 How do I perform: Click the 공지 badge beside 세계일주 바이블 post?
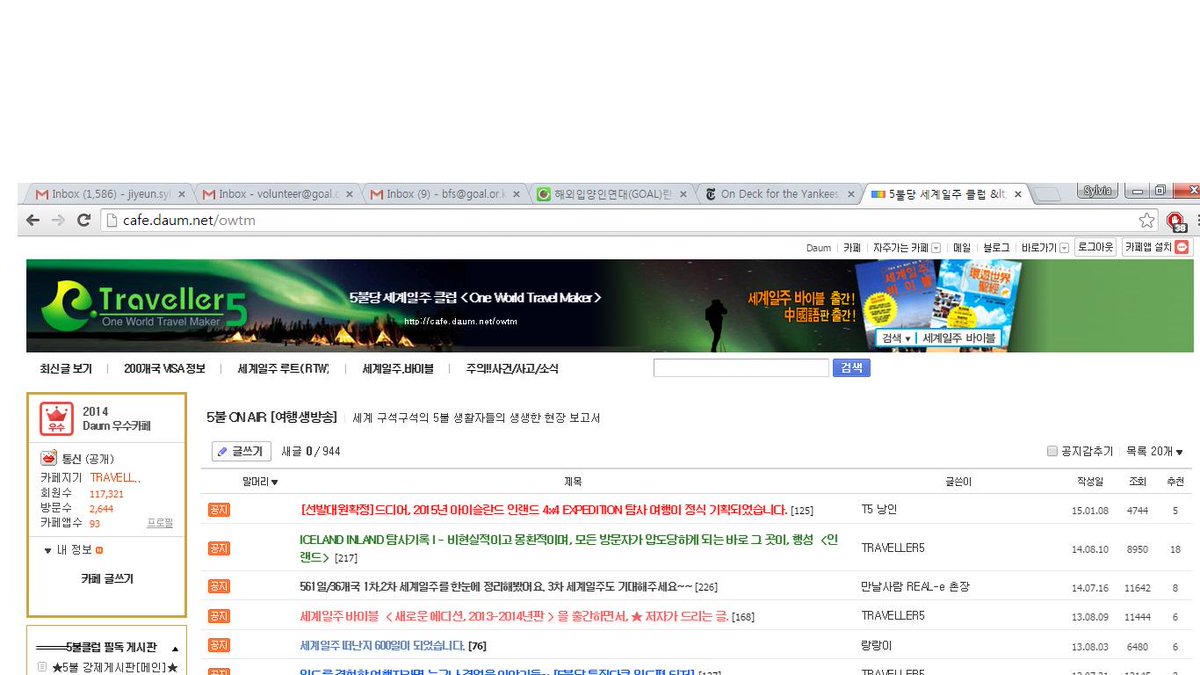tap(219, 616)
